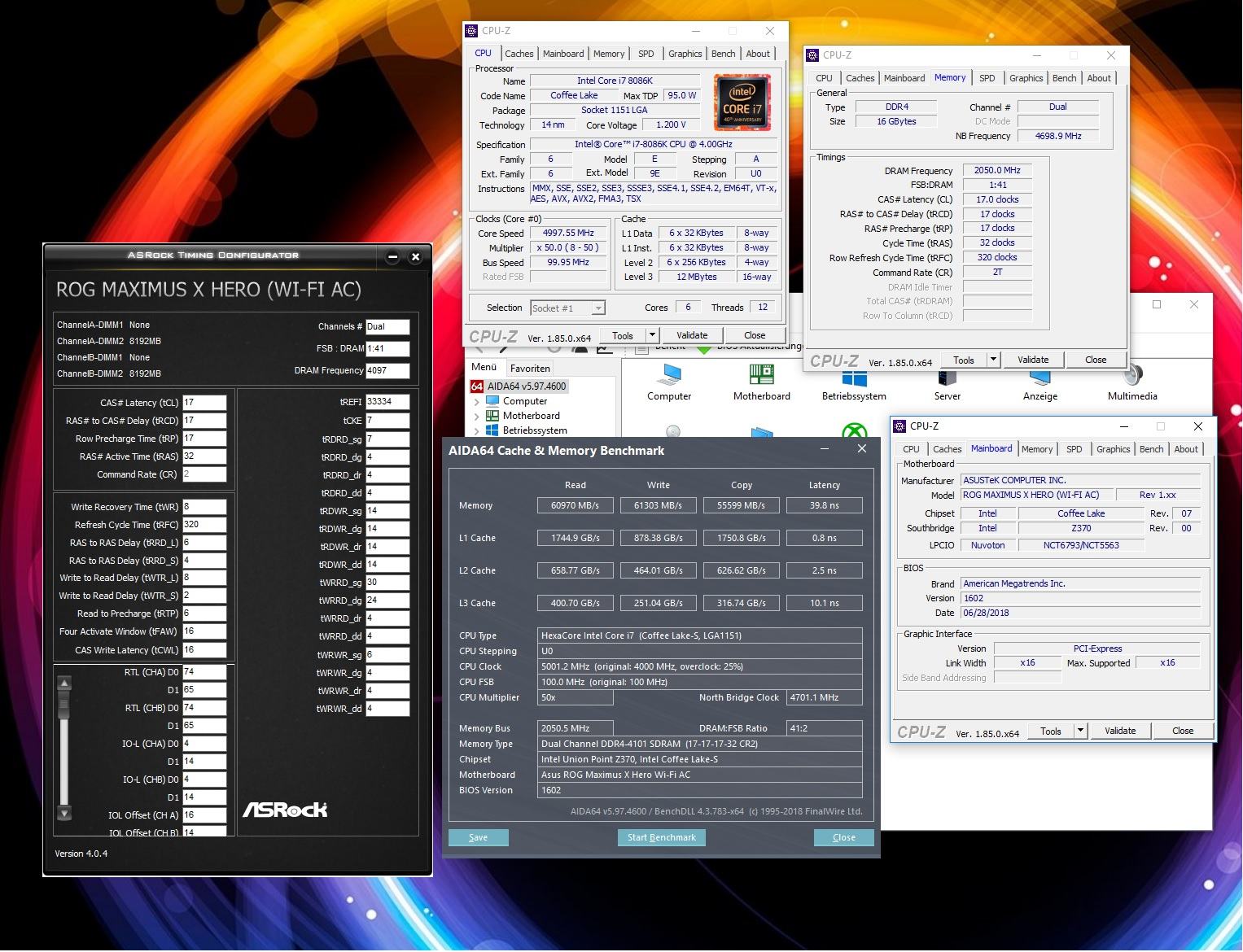
Task: Click CAS# Latency (tCL) field in ASRock
Action: click(204, 403)
